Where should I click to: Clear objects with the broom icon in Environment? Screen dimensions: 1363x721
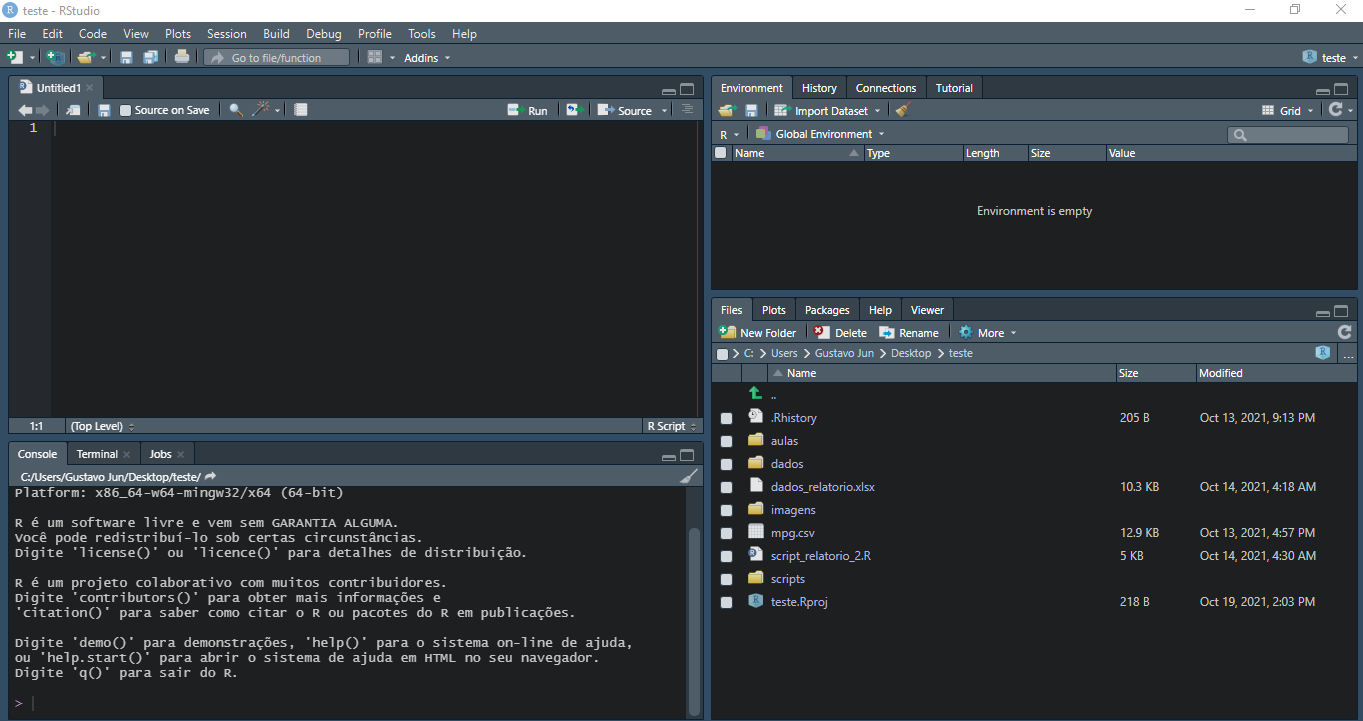[903, 110]
